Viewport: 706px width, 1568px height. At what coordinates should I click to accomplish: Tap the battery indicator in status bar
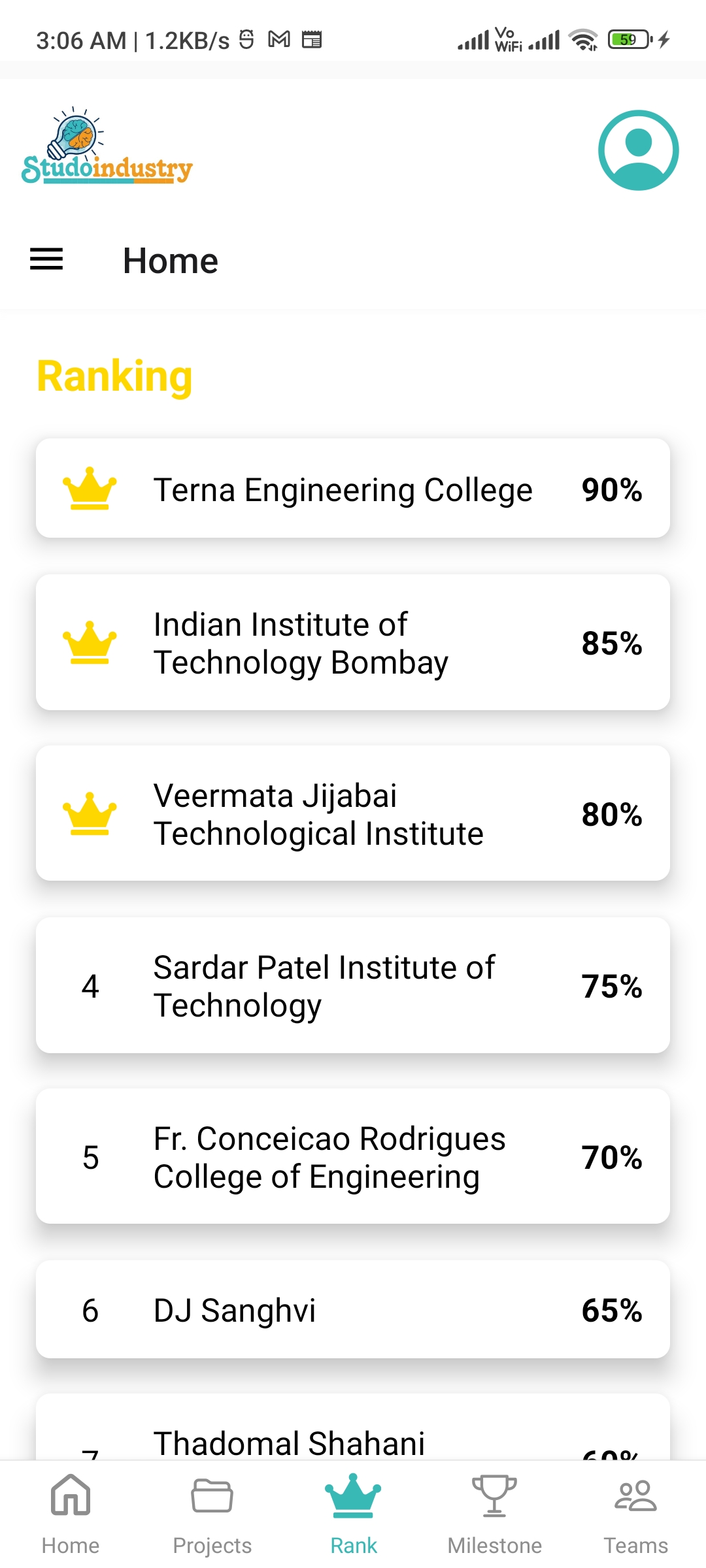(630, 40)
